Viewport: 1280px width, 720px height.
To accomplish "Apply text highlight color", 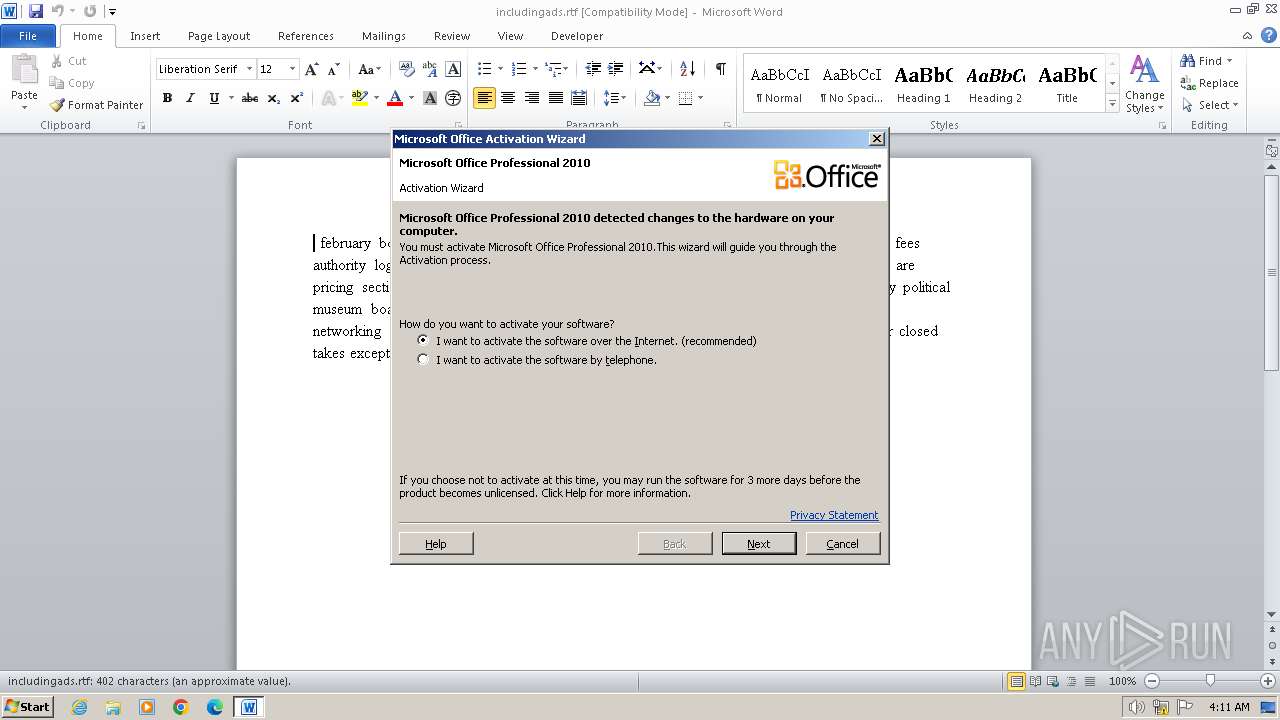I will pyautogui.click(x=360, y=98).
